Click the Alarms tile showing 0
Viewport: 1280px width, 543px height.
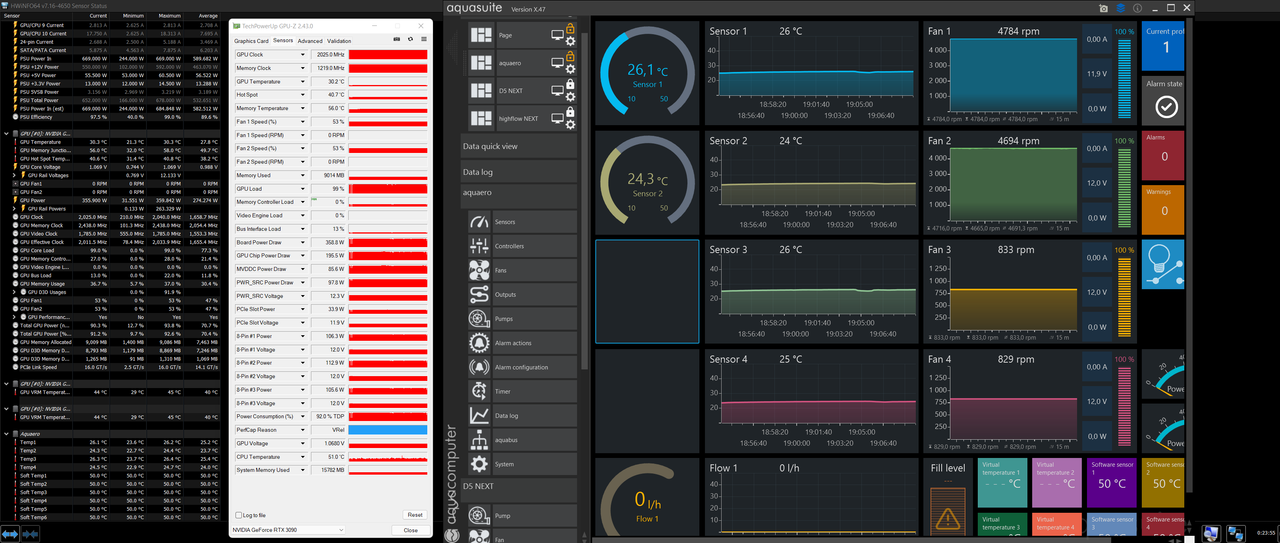[x=1164, y=153]
